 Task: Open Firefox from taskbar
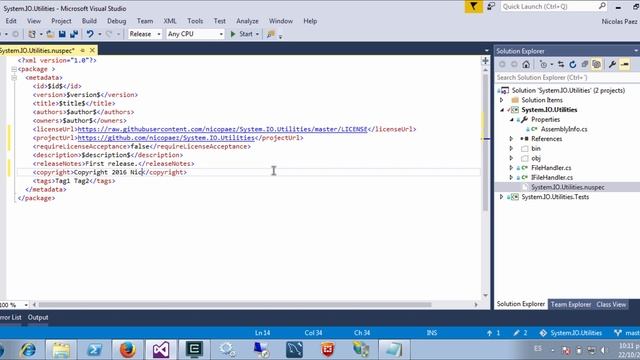pyautogui.click(x=127, y=350)
